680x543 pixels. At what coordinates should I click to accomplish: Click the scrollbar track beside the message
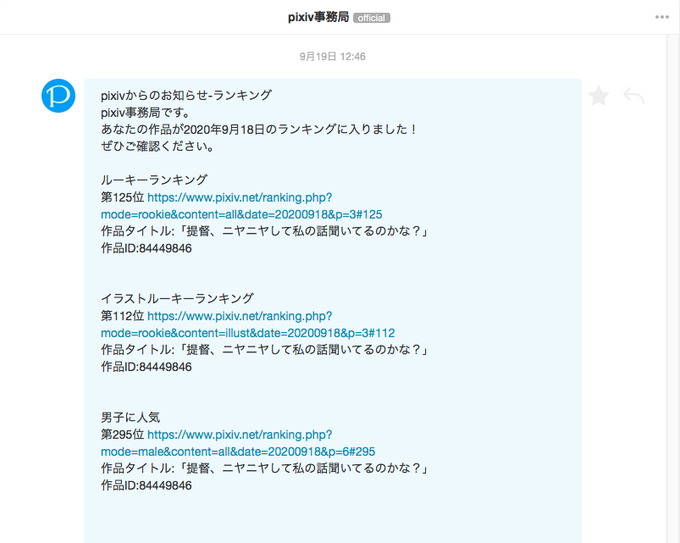point(673,289)
